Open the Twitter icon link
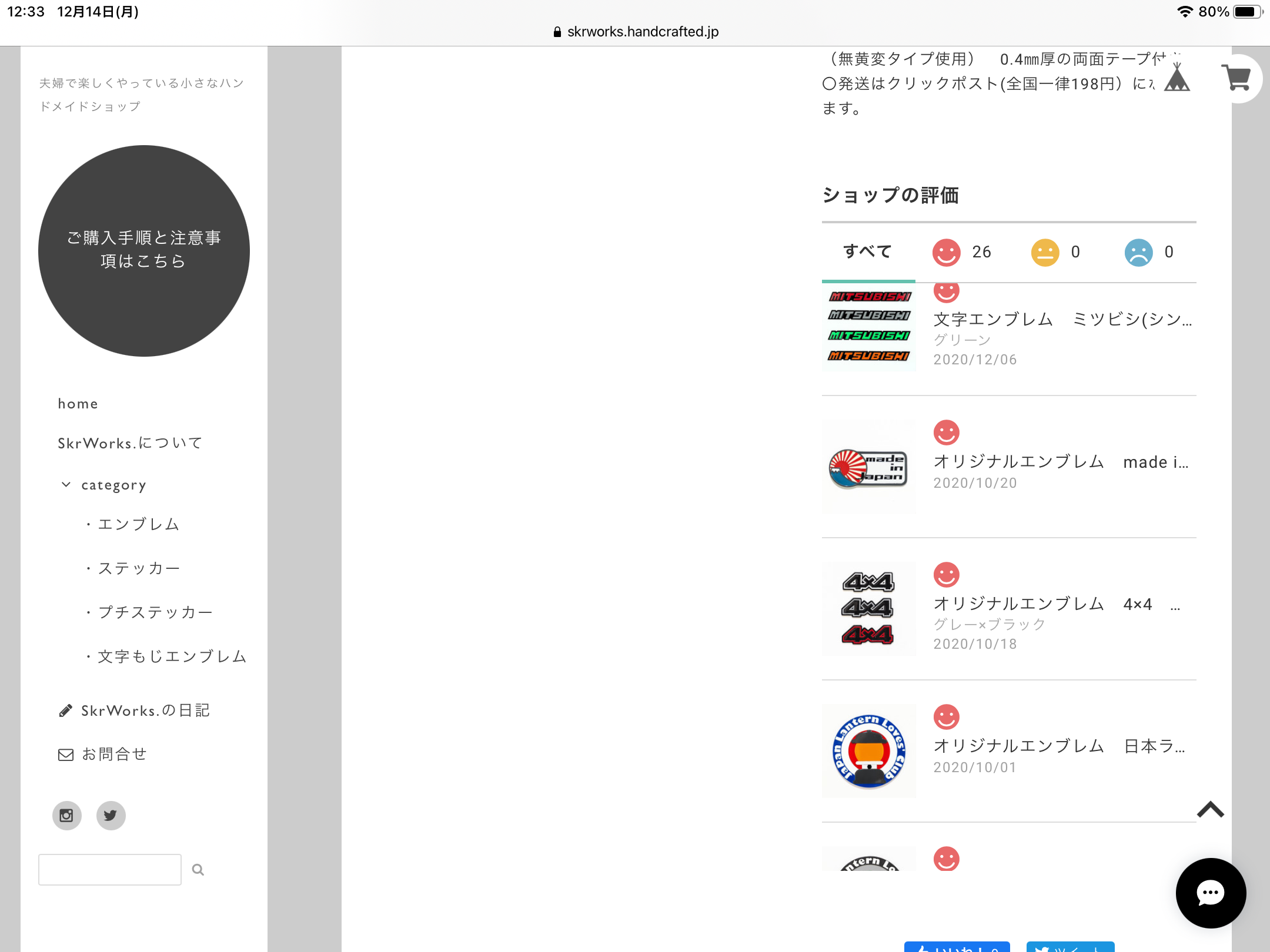1270x952 pixels. click(x=111, y=815)
